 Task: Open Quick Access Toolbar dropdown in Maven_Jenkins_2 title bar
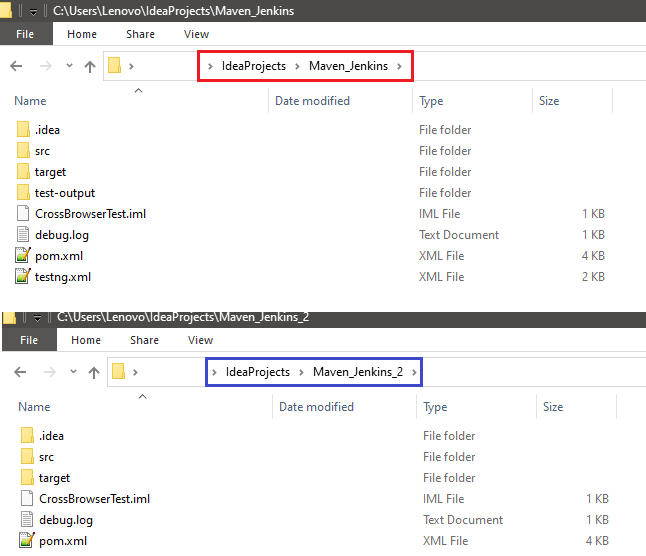coord(37,318)
